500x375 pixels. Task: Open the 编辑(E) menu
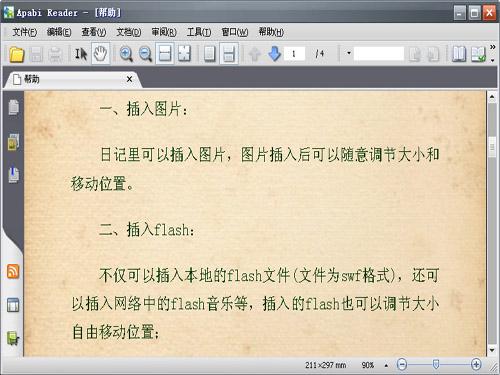click(59, 32)
